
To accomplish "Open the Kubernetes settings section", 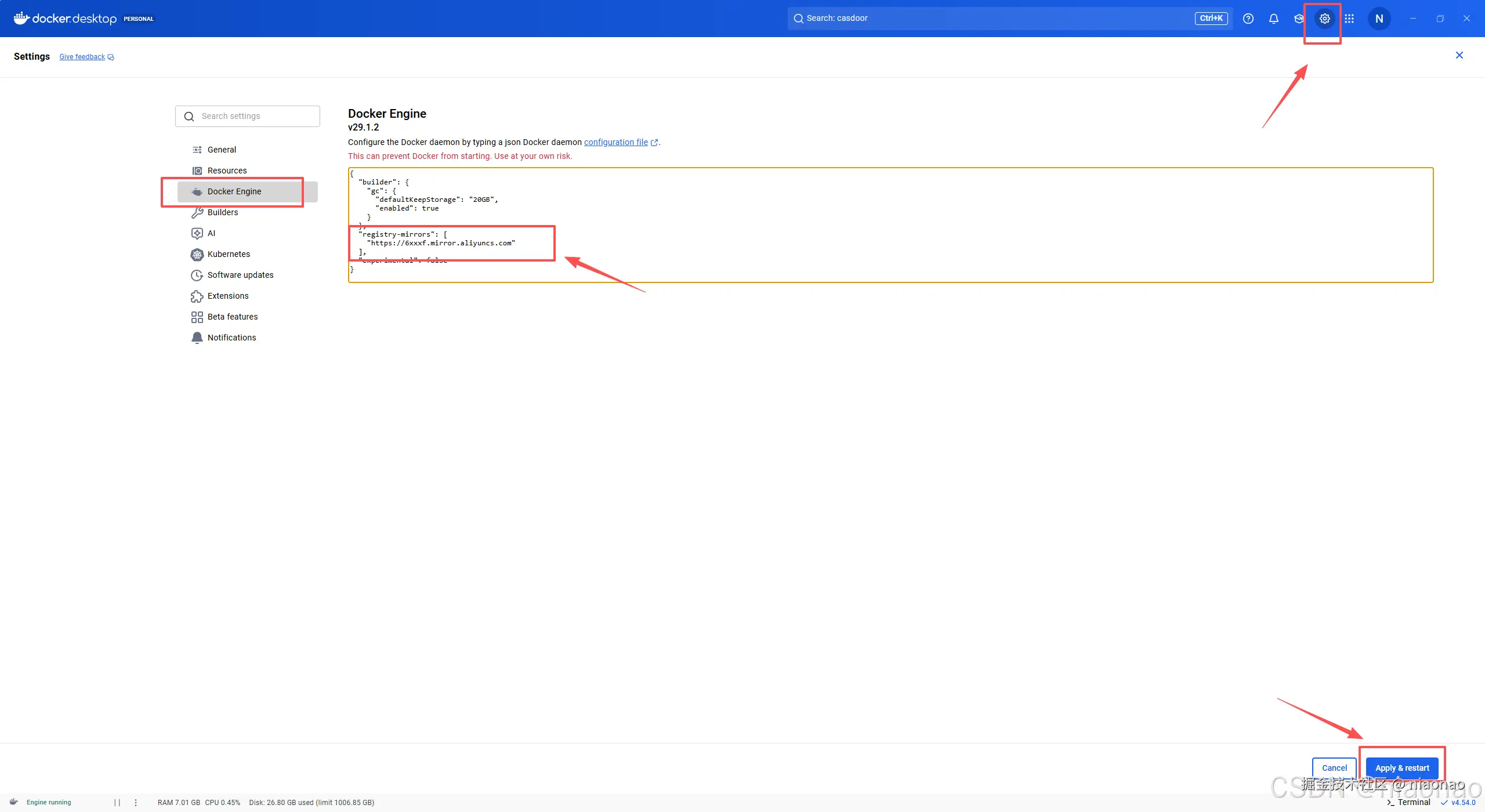I will [x=229, y=254].
